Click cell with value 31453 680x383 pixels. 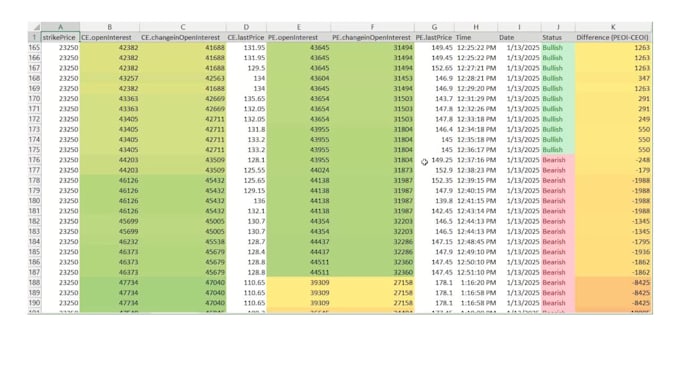tap(372, 79)
